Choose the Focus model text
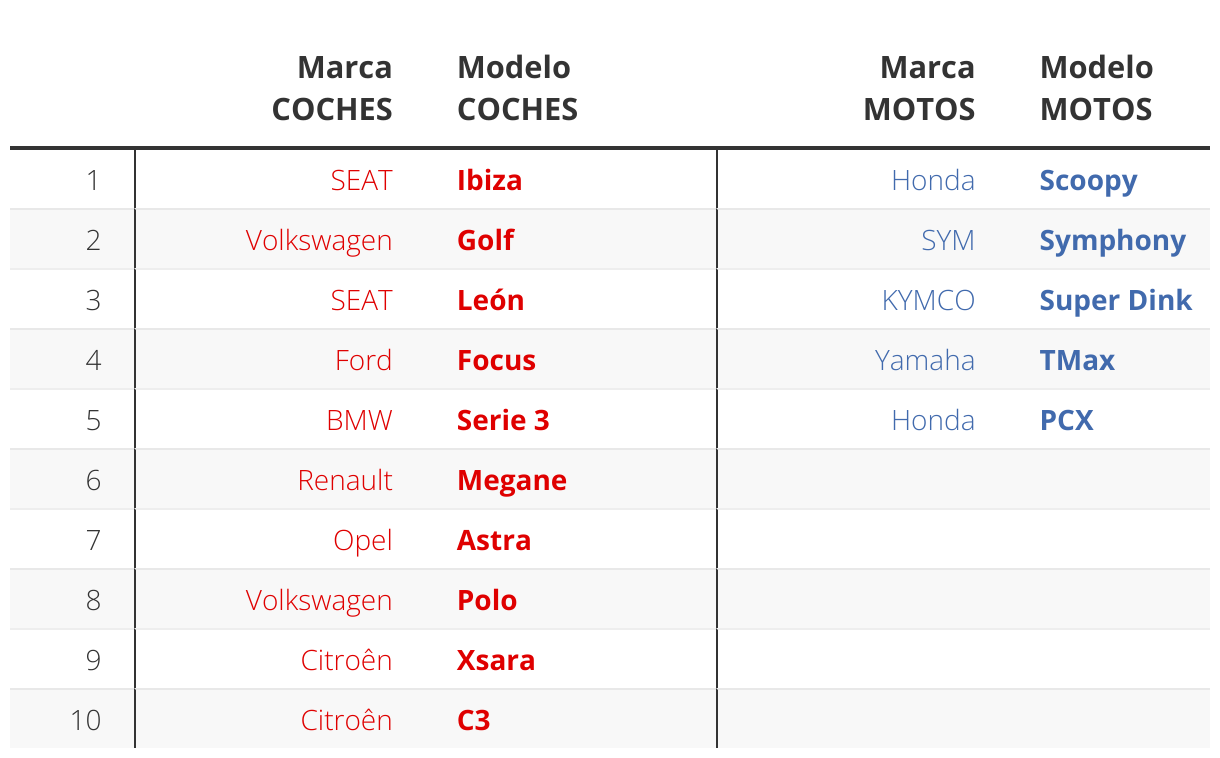The height and width of the screenshot is (758, 1220). pos(496,360)
